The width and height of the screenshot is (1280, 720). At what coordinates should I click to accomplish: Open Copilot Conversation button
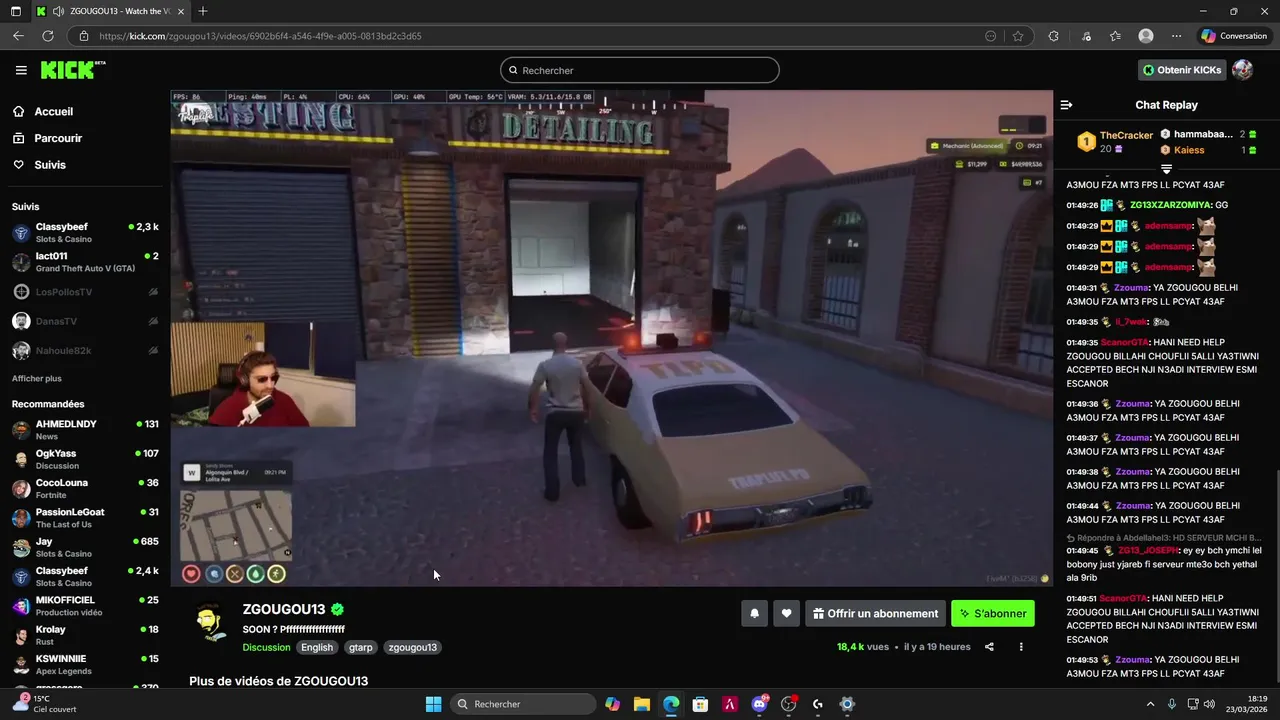coord(1235,36)
